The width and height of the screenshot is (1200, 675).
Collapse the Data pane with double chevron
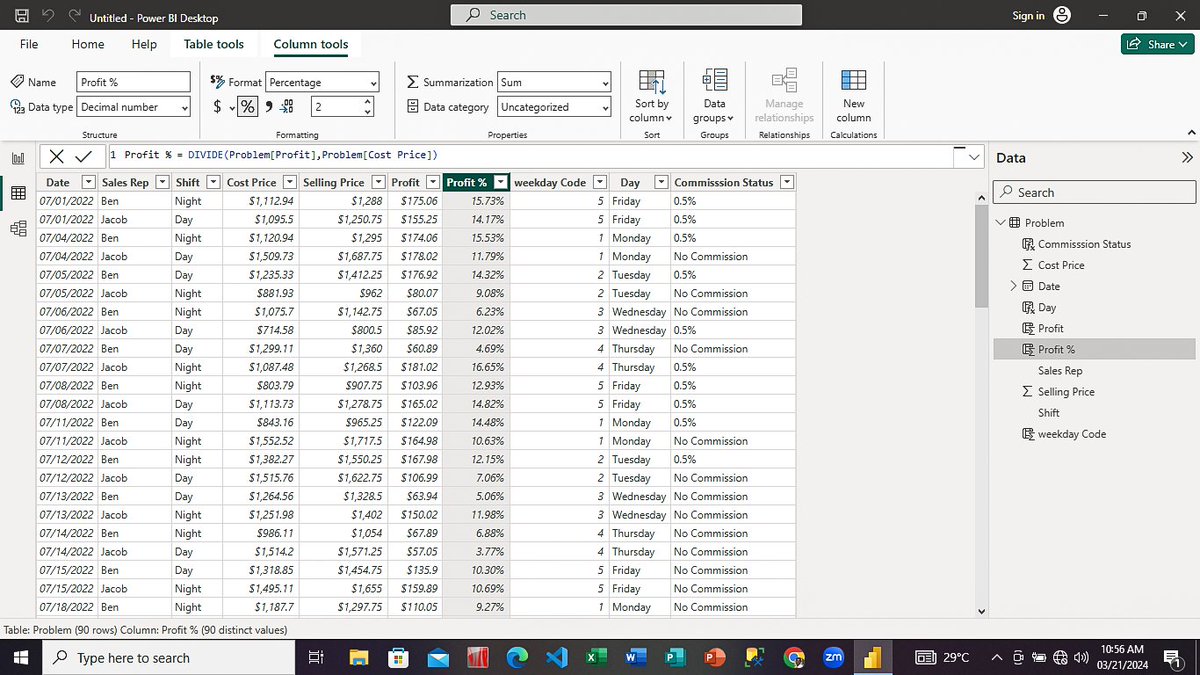[x=1187, y=158]
